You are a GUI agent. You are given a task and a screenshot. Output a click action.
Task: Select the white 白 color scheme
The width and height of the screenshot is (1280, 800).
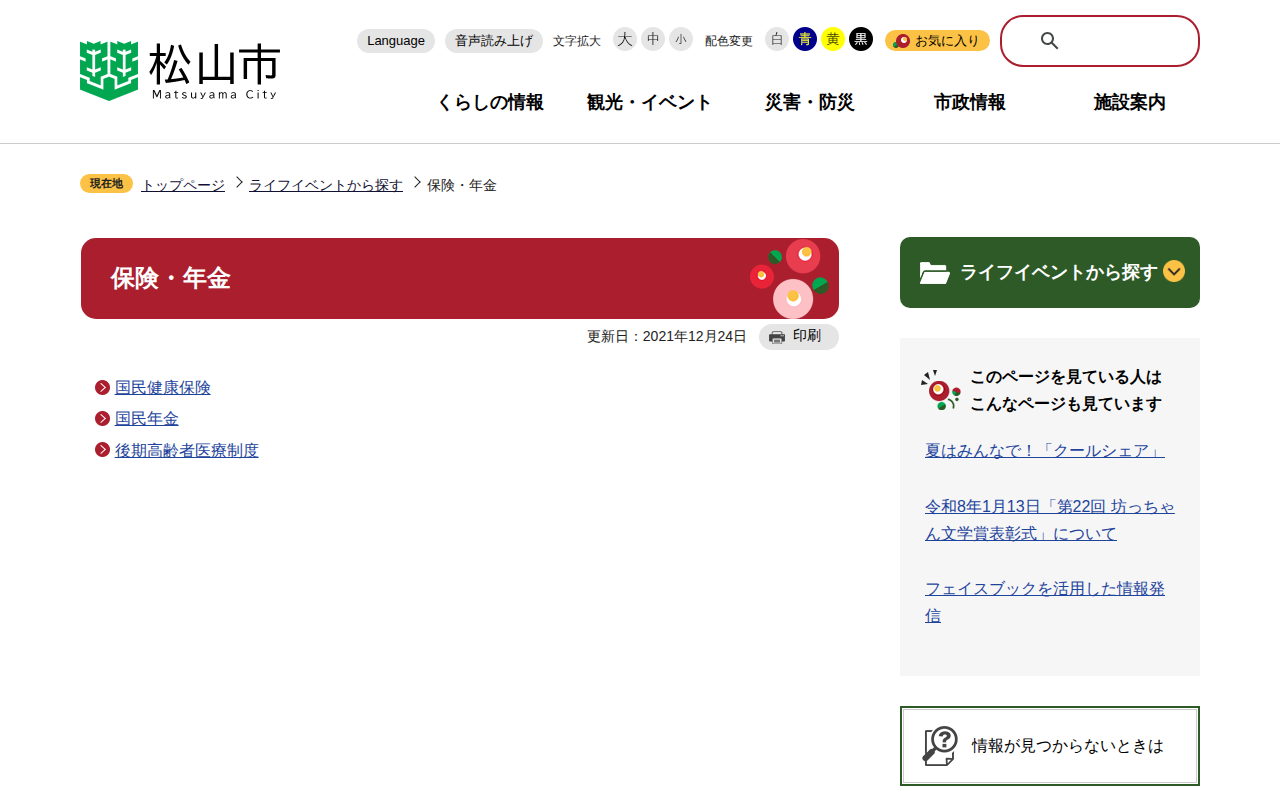(x=777, y=39)
